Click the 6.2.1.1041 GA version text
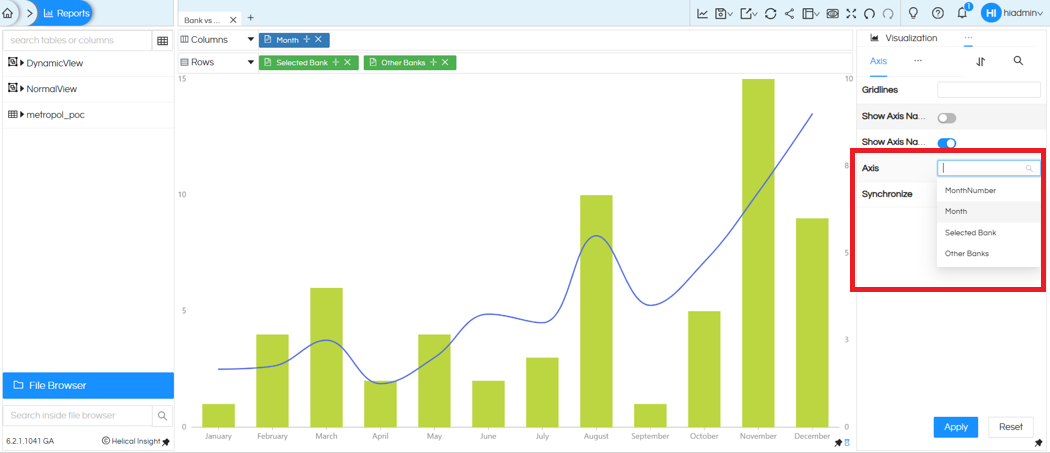 30,442
